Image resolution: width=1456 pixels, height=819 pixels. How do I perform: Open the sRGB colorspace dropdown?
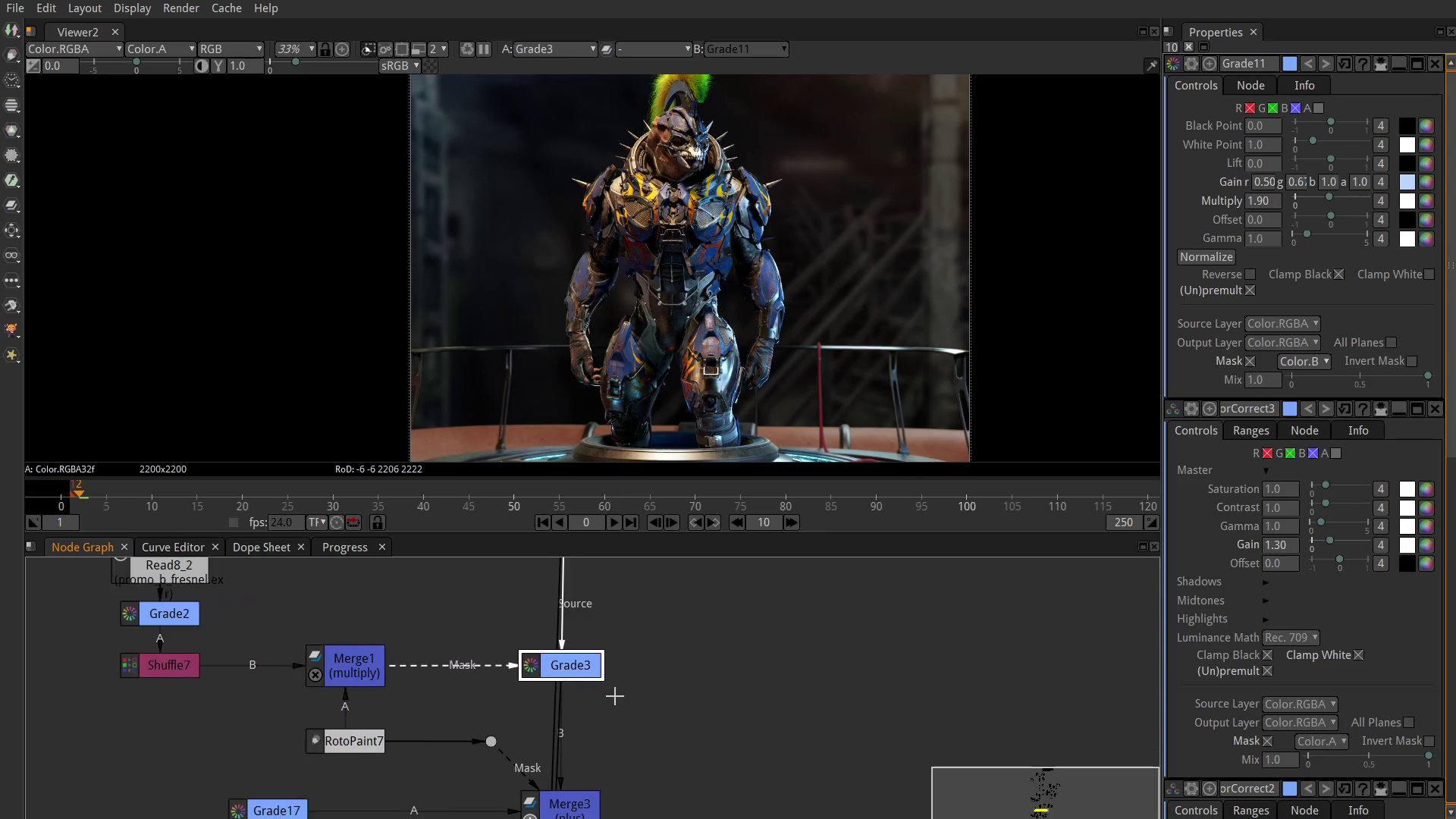(400, 66)
